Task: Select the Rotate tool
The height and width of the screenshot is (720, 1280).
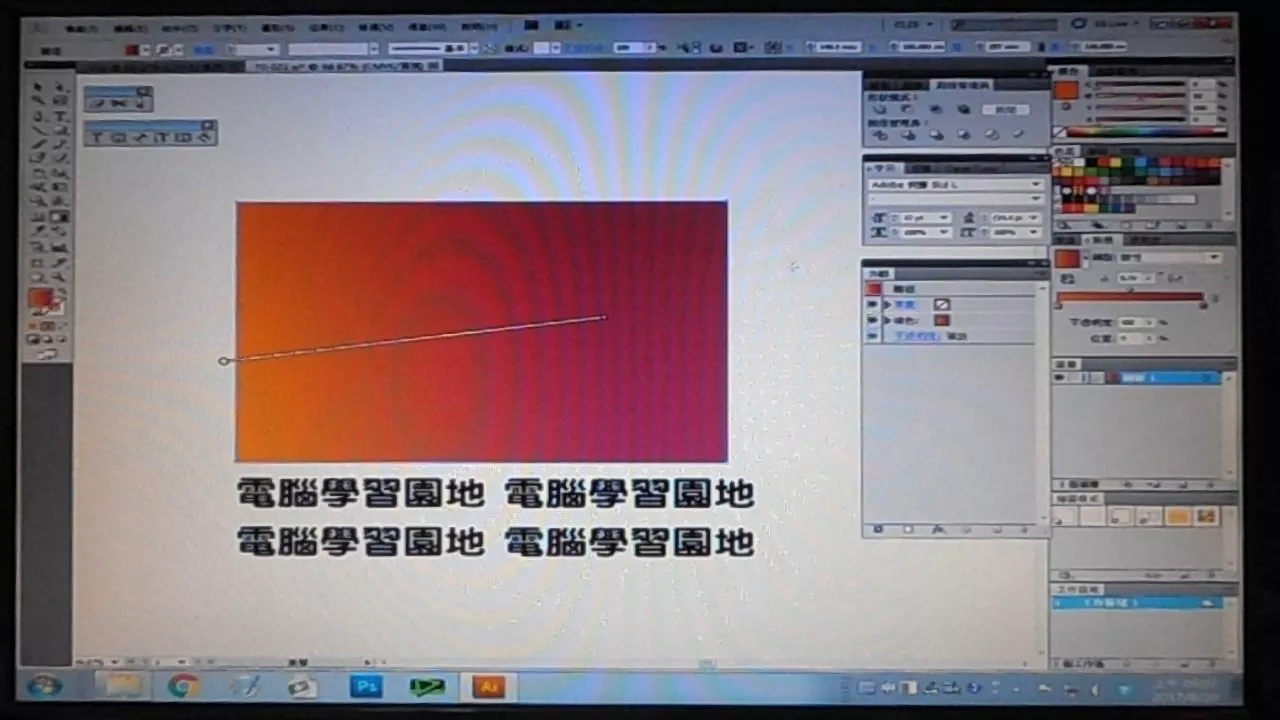Action: click(x=39, y=172)
